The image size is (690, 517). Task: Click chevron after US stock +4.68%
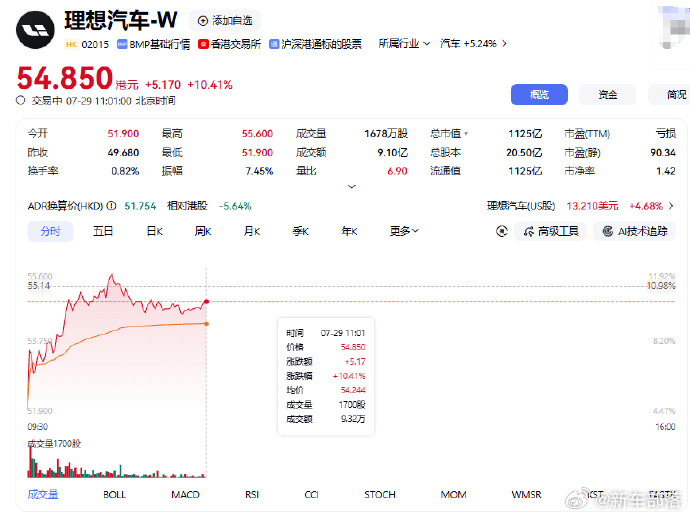671,206
